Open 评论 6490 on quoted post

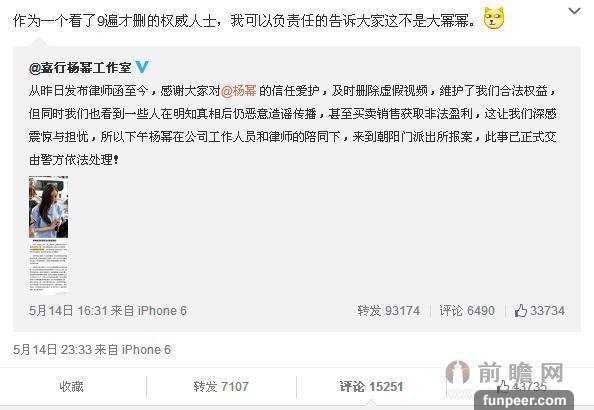pos(467,311)
